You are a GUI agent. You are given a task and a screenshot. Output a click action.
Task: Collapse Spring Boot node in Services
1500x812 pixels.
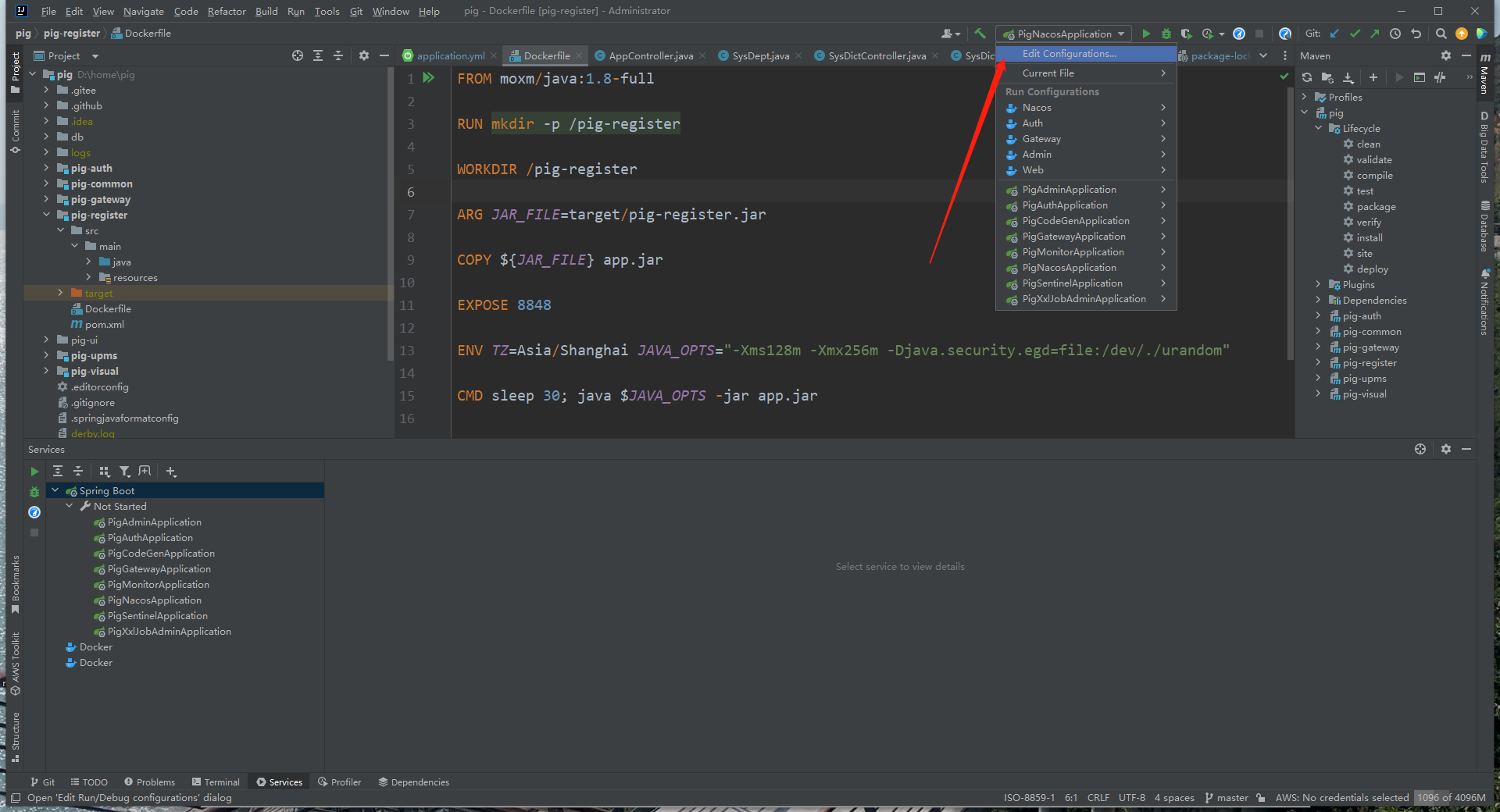[55, 490]
